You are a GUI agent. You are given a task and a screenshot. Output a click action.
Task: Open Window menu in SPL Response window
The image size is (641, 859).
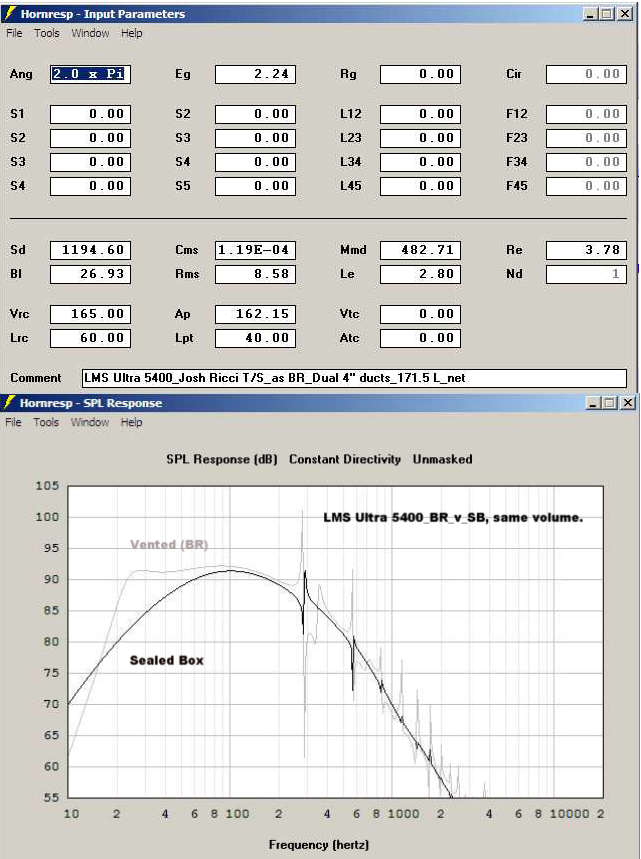pyautogui.click(x=90, y=422)
